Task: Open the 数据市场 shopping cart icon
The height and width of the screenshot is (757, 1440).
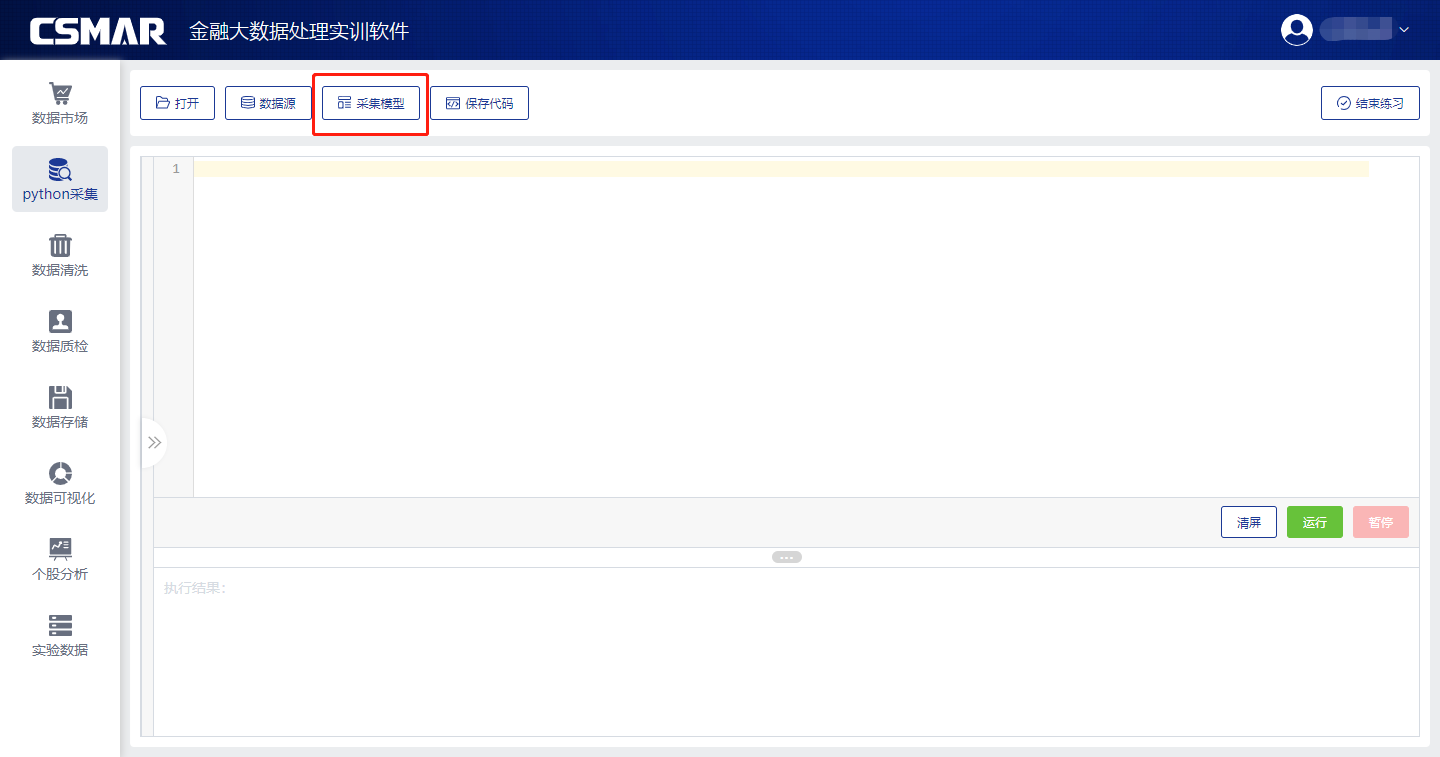Action: pos(60,94)
